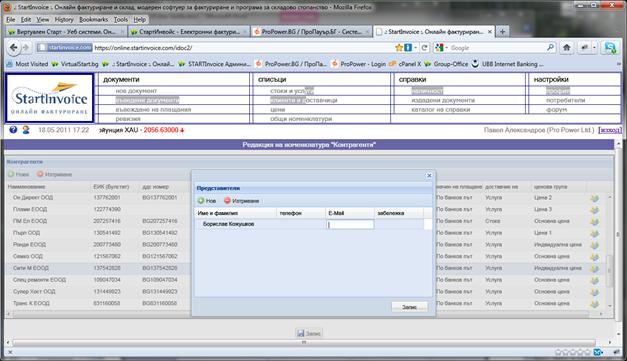Open the потребители settings link
This screenshot has width=627, height=361.
click(565, 100)
